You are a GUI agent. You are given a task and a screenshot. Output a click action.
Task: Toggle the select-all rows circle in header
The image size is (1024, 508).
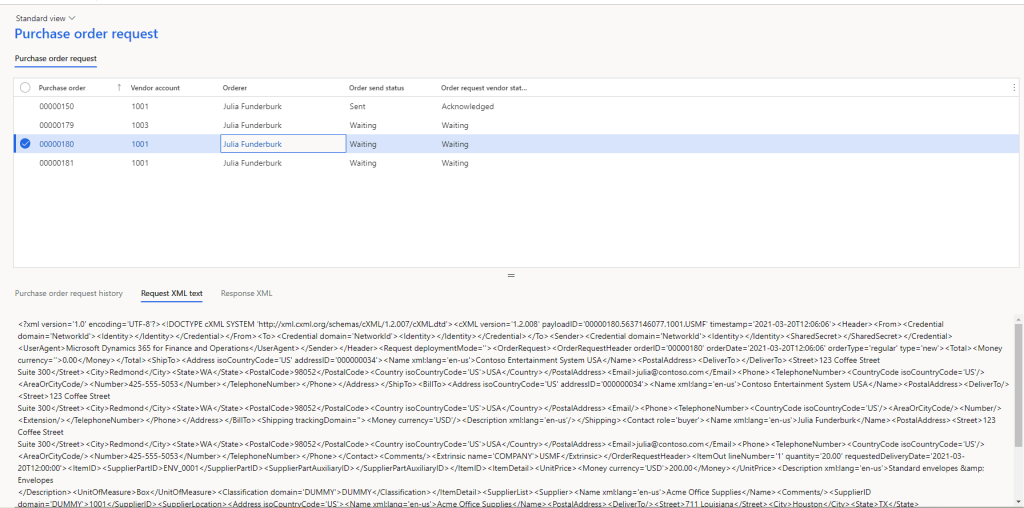(x=25, y=88)
